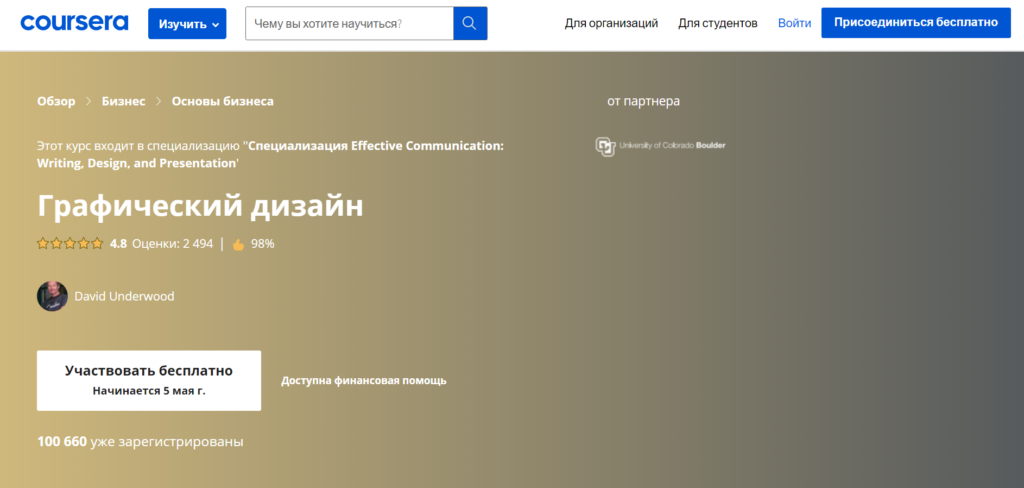Open the Изучить dropdown menu
This screenshot has height=488, width=1024.
(x=187, y=24)
